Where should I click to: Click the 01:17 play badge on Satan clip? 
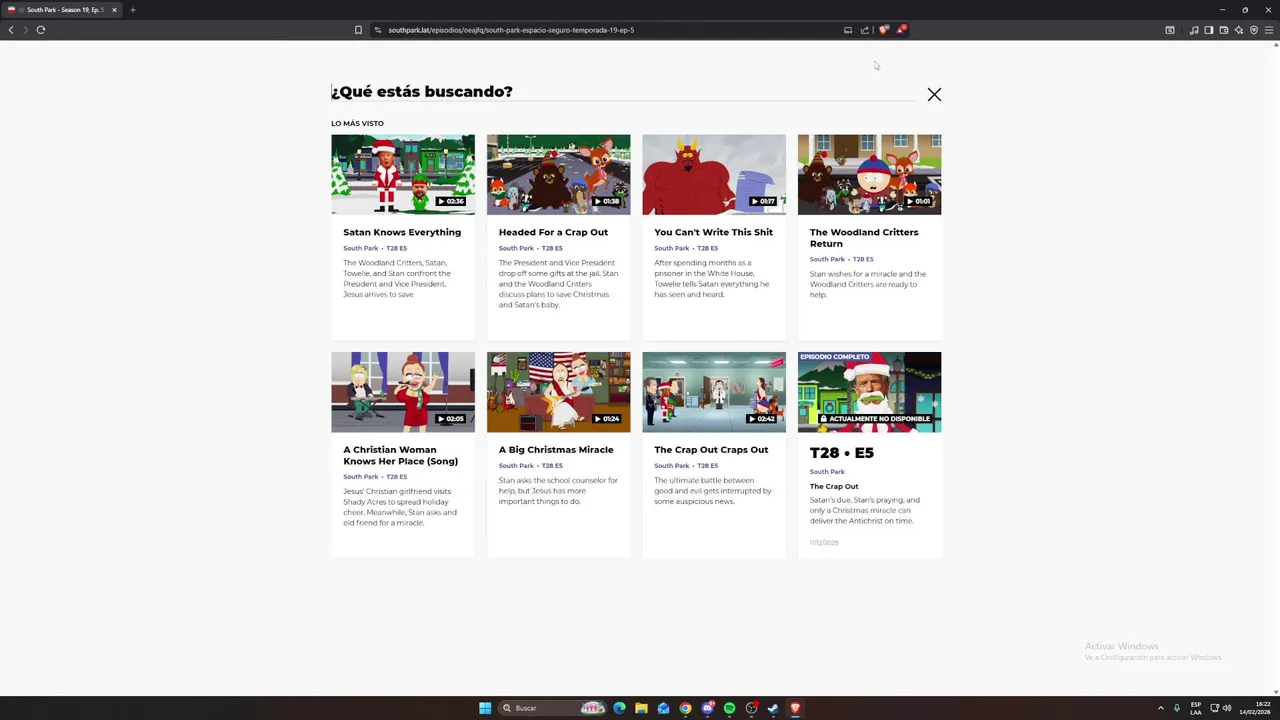click(763, 201)
